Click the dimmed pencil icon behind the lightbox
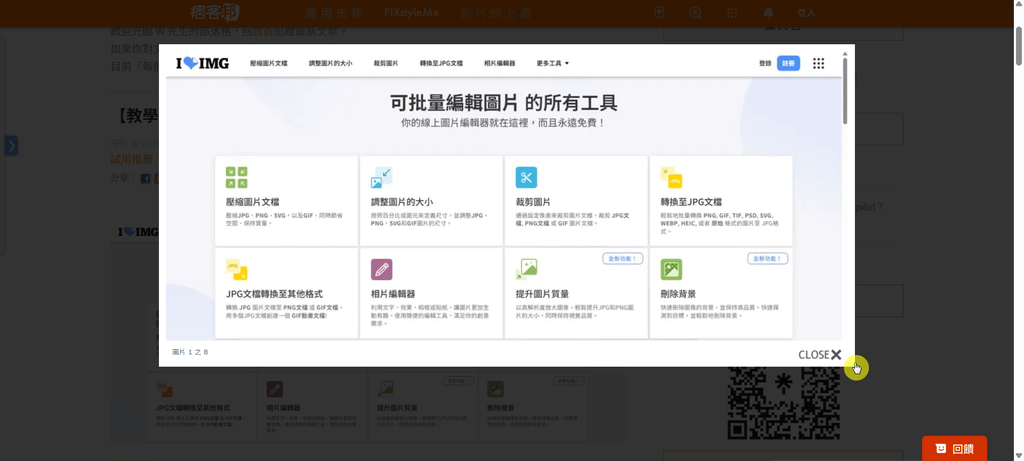The image size is (1024, 461). click(x=275, y=390)
